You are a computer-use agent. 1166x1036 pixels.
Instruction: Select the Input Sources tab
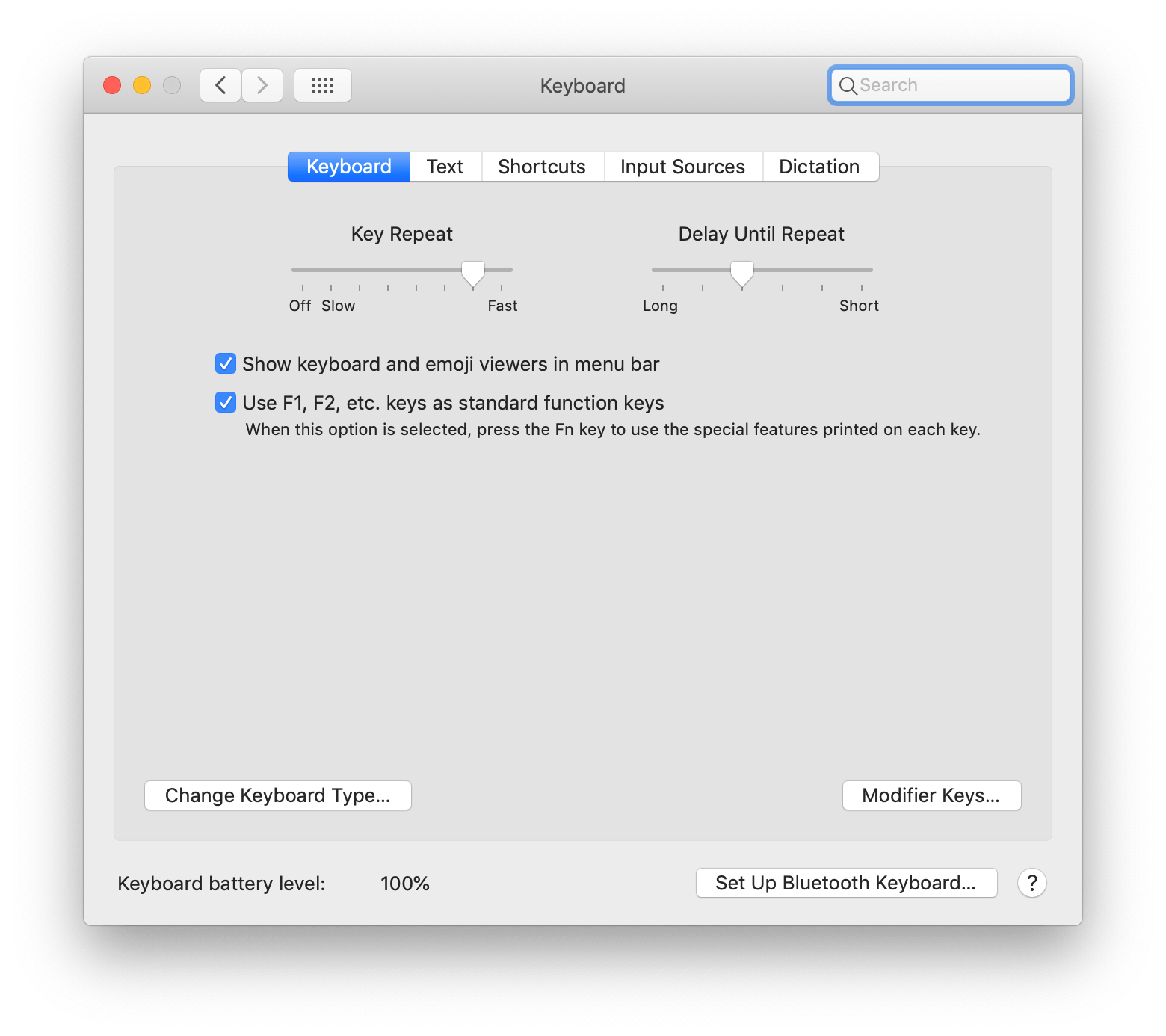[x=682, y=167]
